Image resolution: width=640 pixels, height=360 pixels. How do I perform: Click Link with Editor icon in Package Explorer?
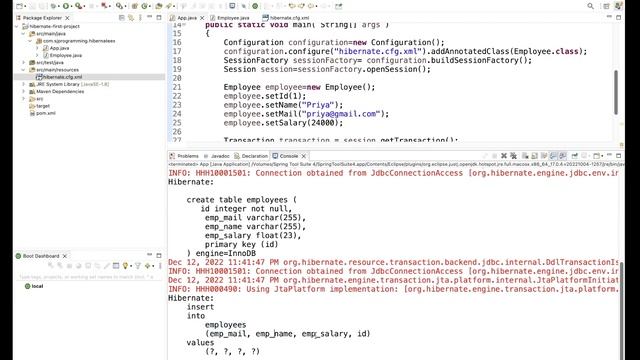pyautogui.click(x=131, y=18)
